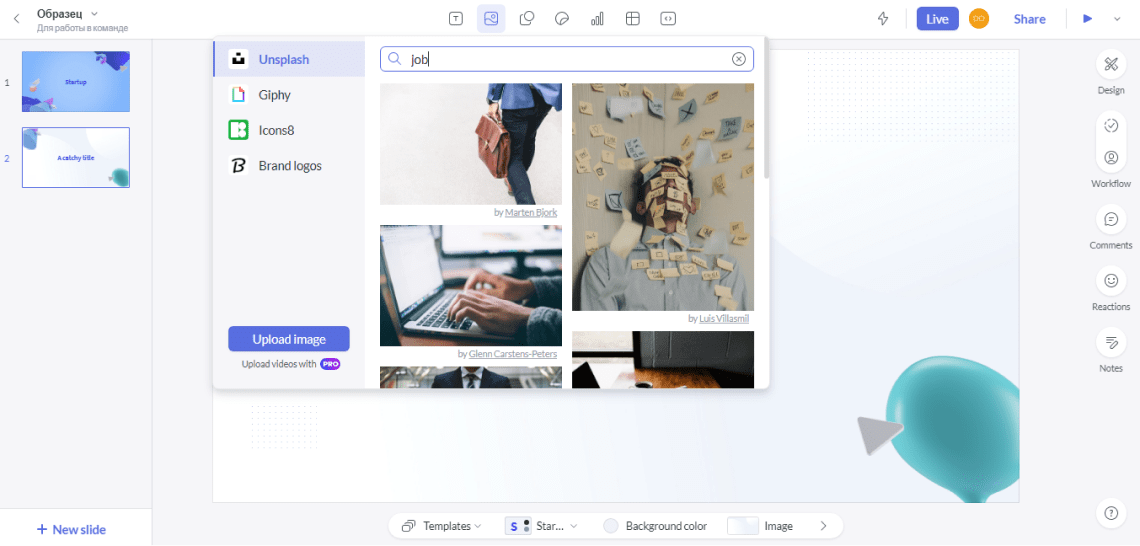Open background Image option
This screenshot has width=1140, height=546.
[x=760, y=526]
